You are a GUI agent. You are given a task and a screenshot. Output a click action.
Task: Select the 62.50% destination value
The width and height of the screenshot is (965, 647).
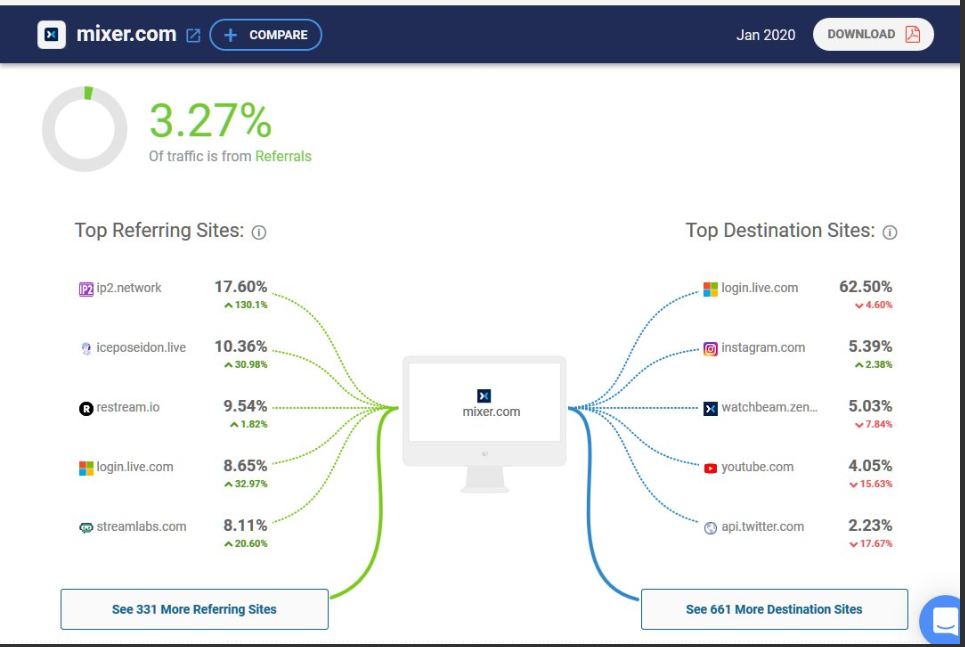tap(865, 287)
